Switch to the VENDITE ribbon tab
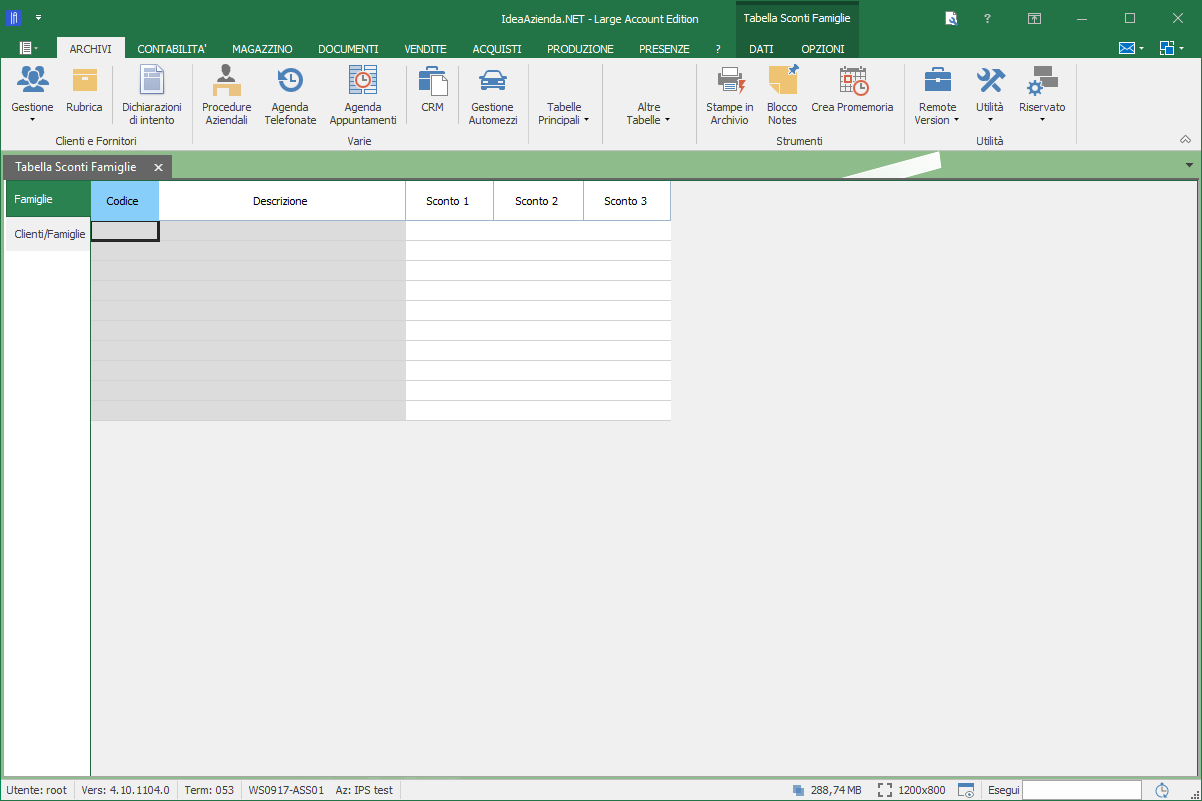Image resolution: width=1202 pixels, height=801 pixels. (425, 48)
